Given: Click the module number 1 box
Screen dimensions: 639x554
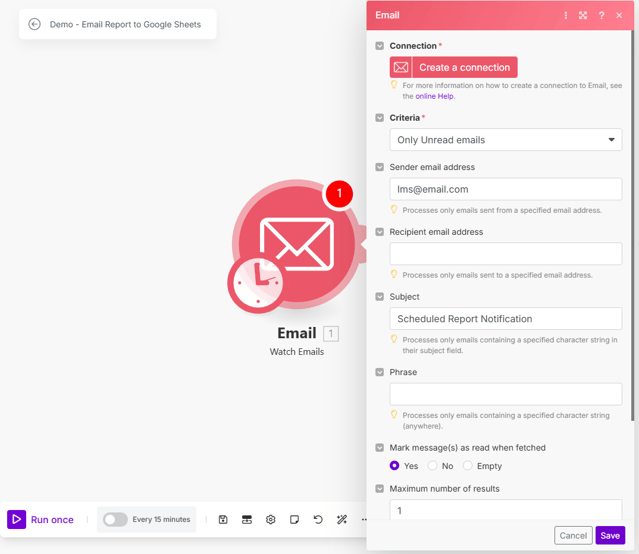Looking at the screenshot, I should (331, 334).
